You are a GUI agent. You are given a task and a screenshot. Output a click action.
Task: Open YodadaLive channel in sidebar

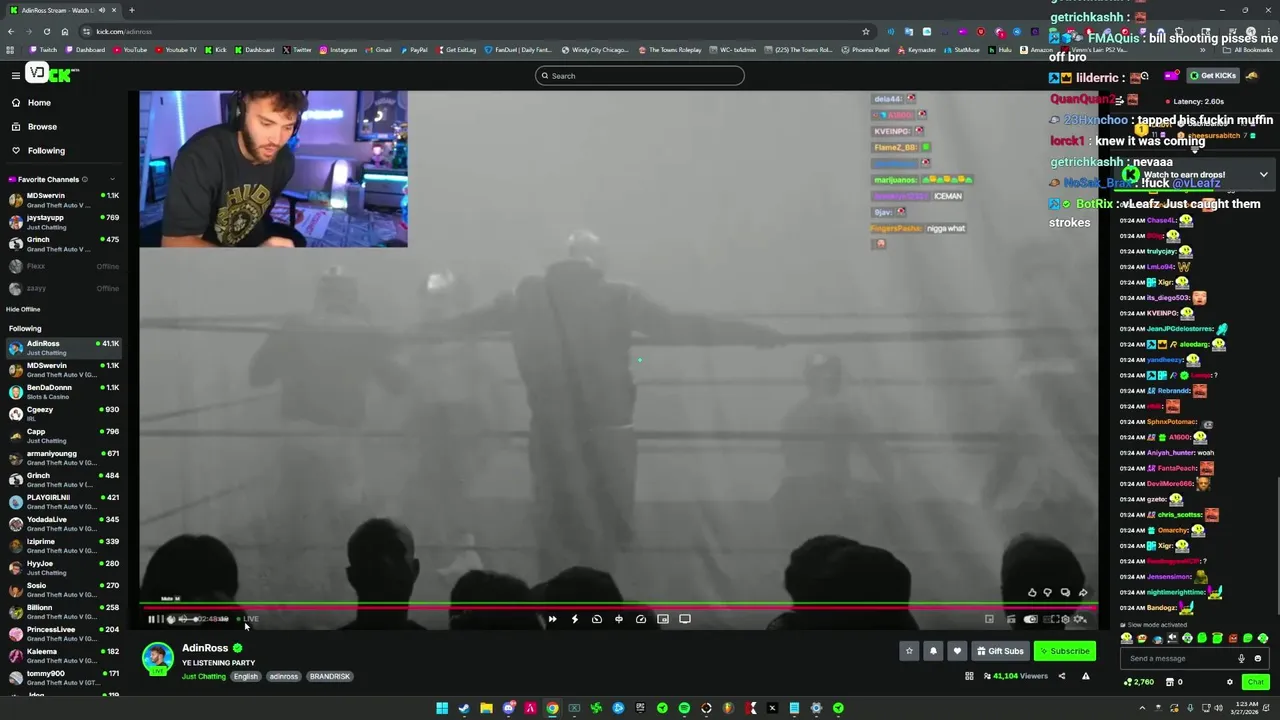pyautogui.click(x=64, y=524)
